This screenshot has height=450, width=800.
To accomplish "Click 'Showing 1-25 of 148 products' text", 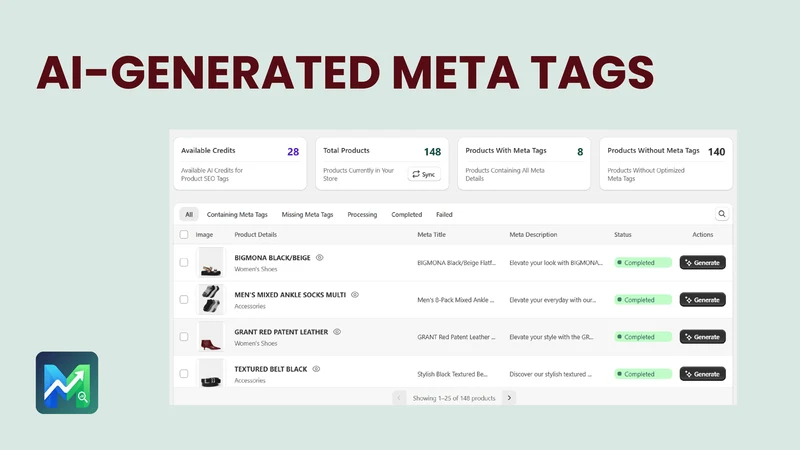I will (x=454, y=398).
